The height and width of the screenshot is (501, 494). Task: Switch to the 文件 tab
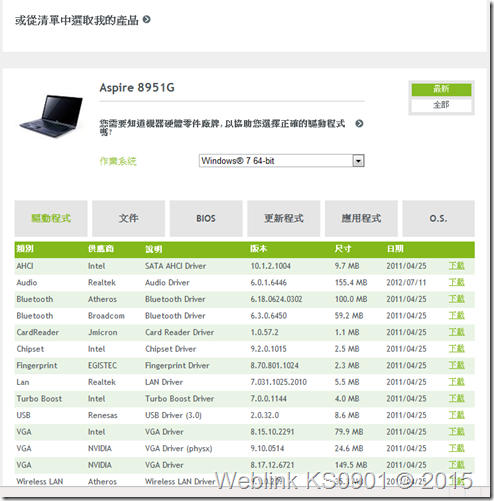(x=128, y=219)
